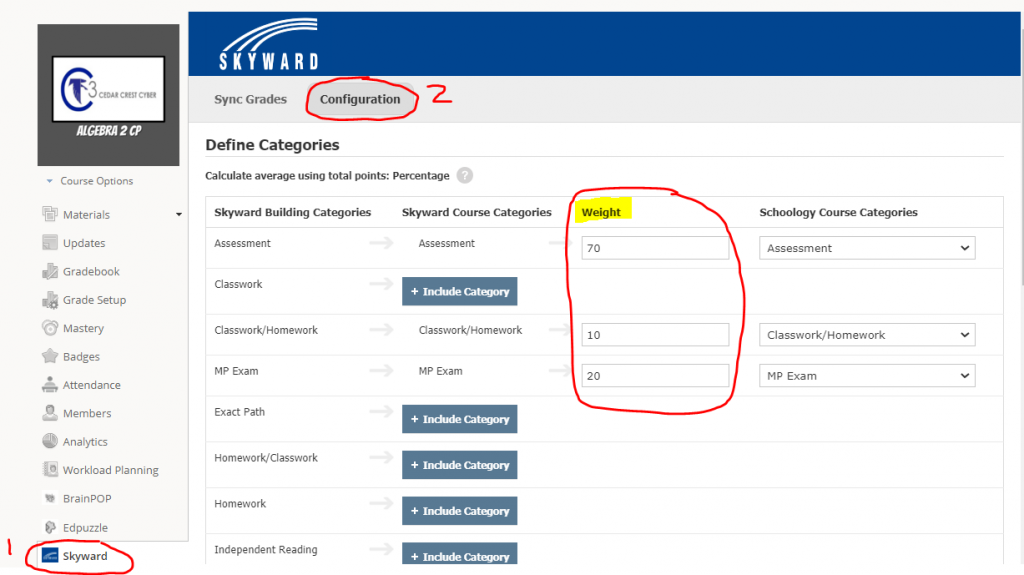Include the Homework/Classwork category
The width and height of the screenshot is (1024, 575).
coord(460,465)
